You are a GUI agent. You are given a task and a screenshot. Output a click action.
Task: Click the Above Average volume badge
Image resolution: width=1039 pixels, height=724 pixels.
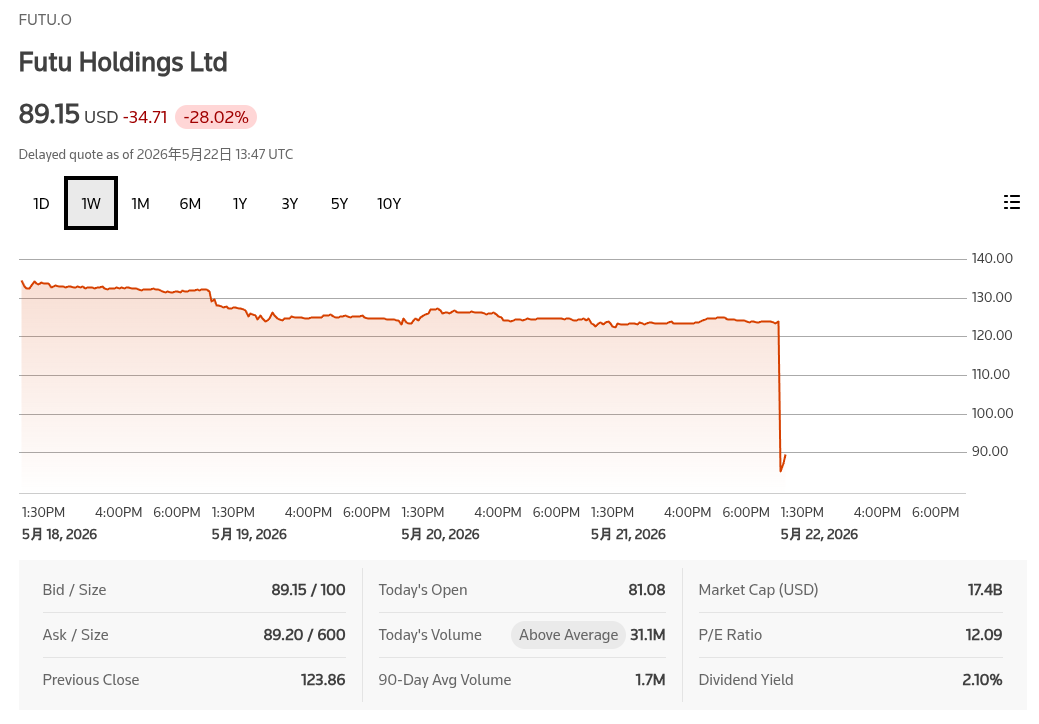pyautogui.click(x=569, y=635)
